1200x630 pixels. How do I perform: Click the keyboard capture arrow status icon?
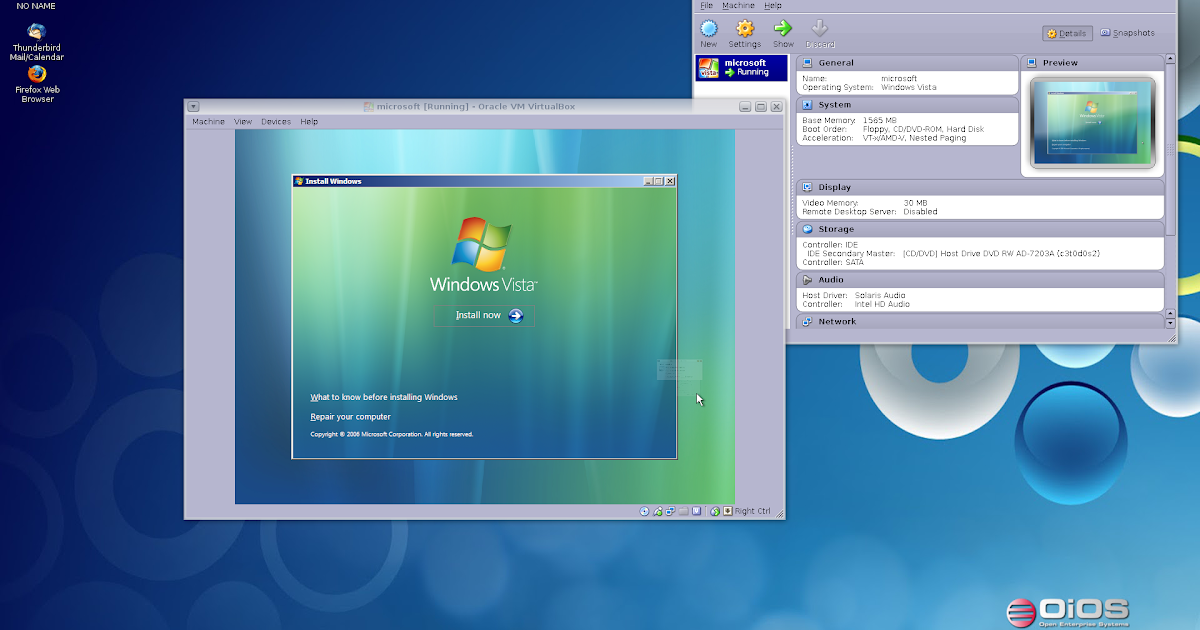(x=727, y=511)
